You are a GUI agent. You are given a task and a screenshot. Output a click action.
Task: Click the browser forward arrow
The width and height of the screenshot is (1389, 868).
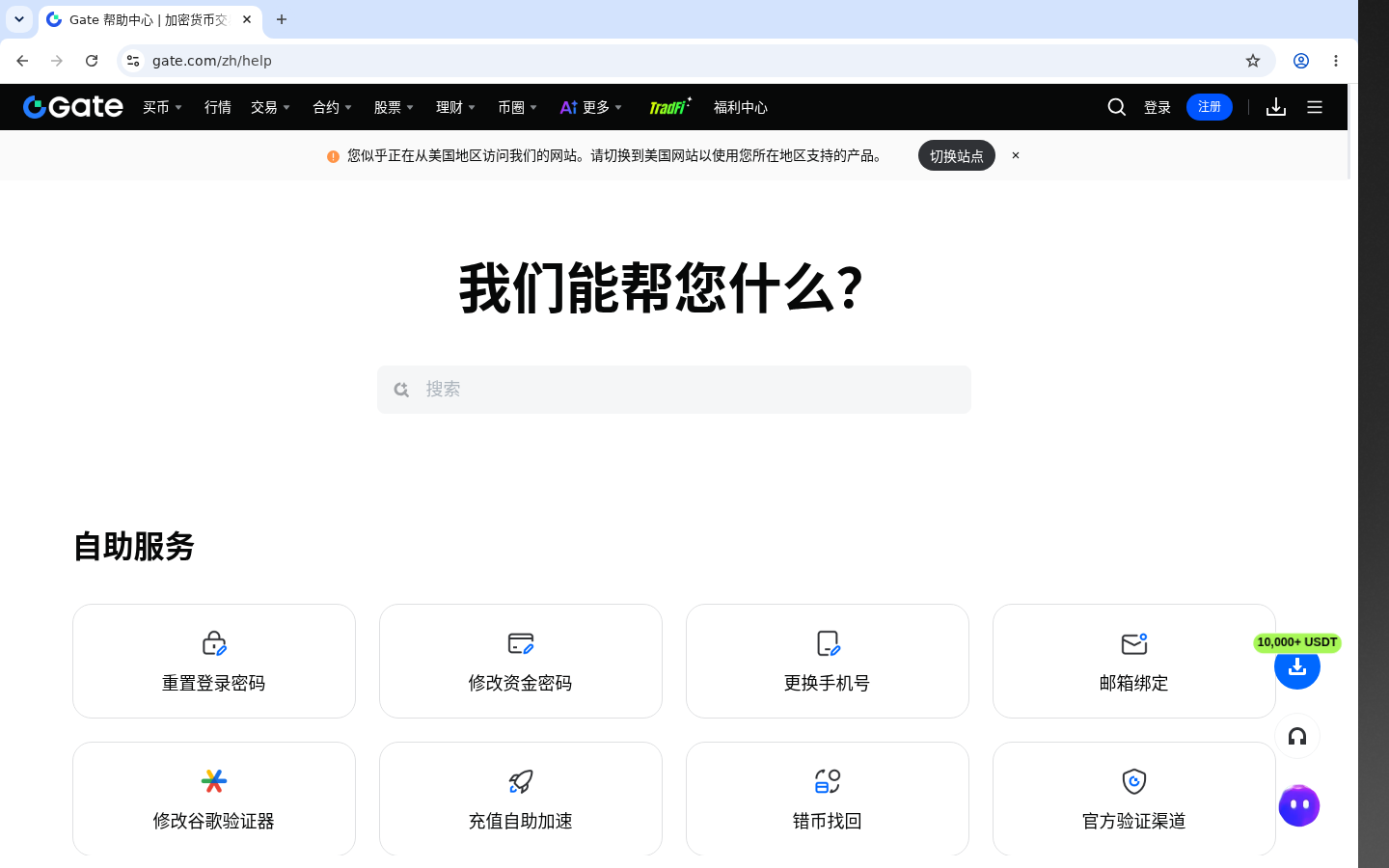click(x=57, y=61)
